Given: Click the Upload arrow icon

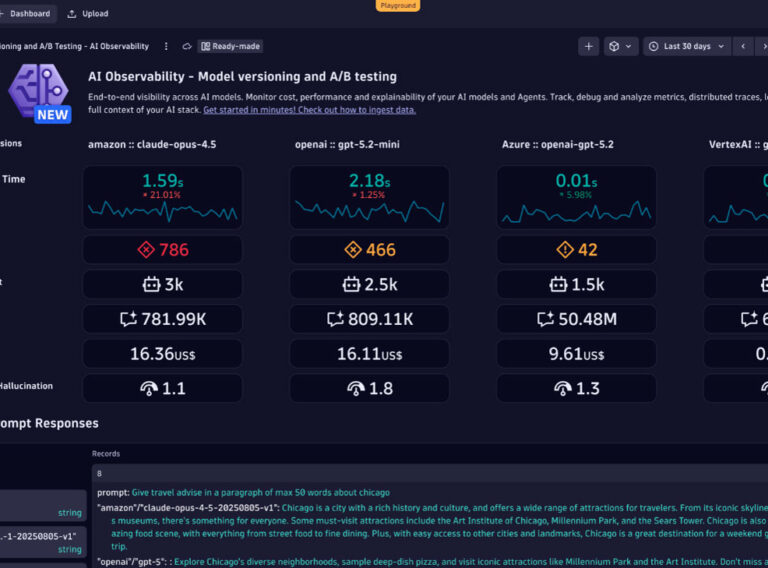Looking at the screenshot, I should tap(72, 14).
